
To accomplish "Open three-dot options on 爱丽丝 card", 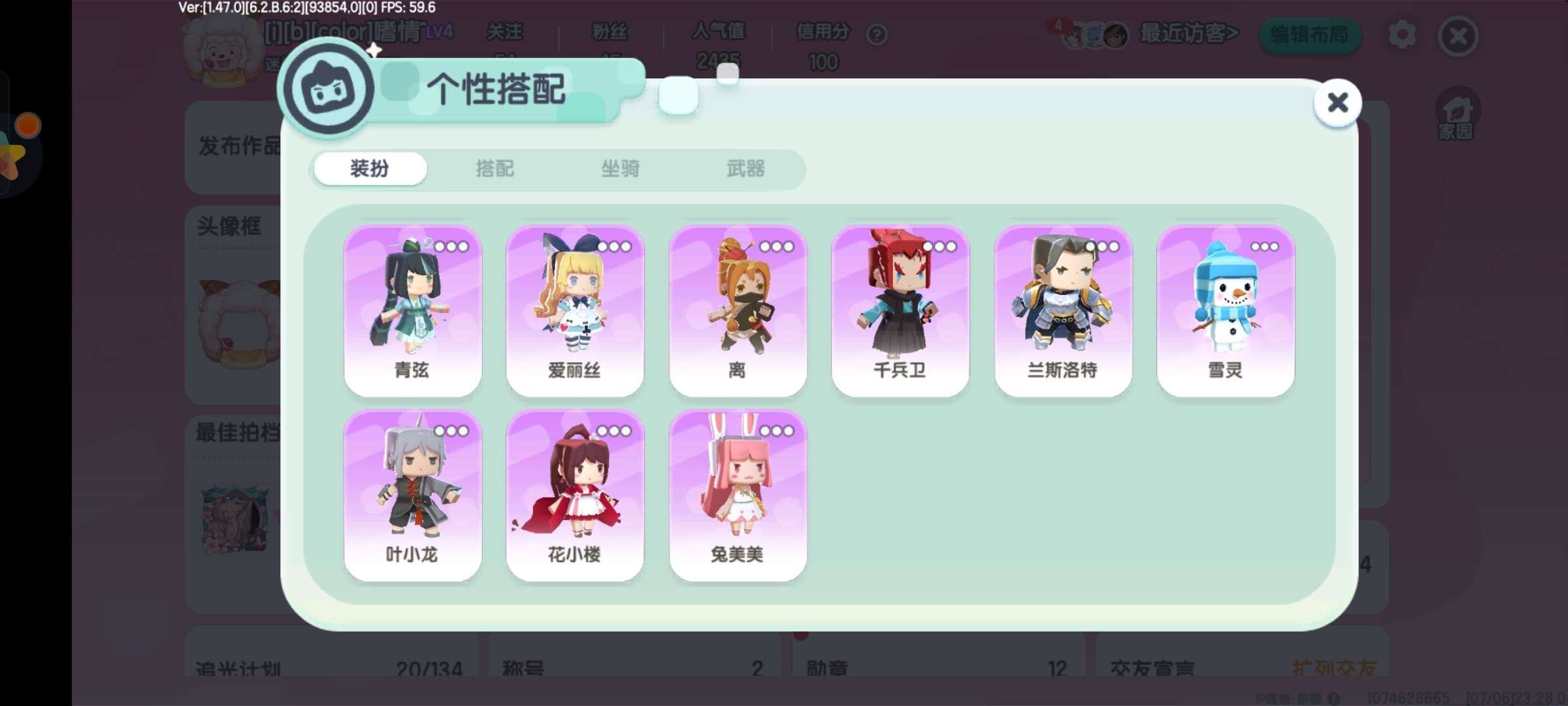I will click(614, 246).
